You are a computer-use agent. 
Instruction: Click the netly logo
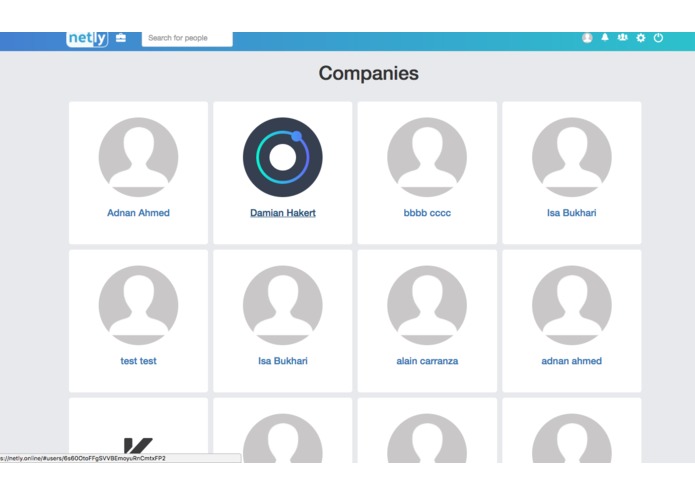(87, 39)
